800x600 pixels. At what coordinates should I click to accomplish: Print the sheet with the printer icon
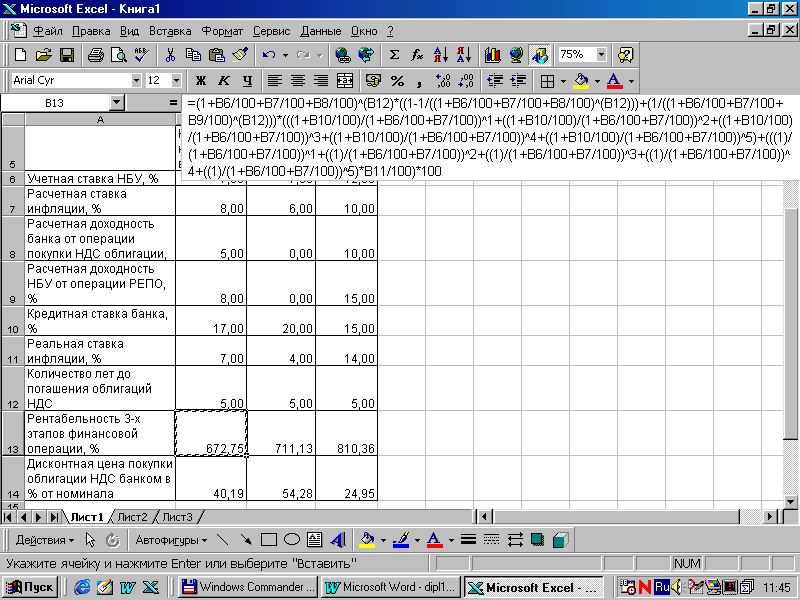(95, 55)
